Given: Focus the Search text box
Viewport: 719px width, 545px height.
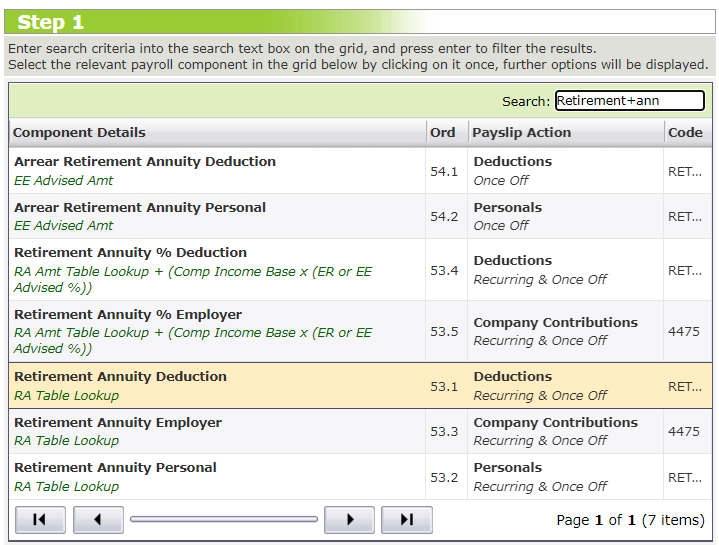Looking at the screenshot, I should (x=629, y=101).
